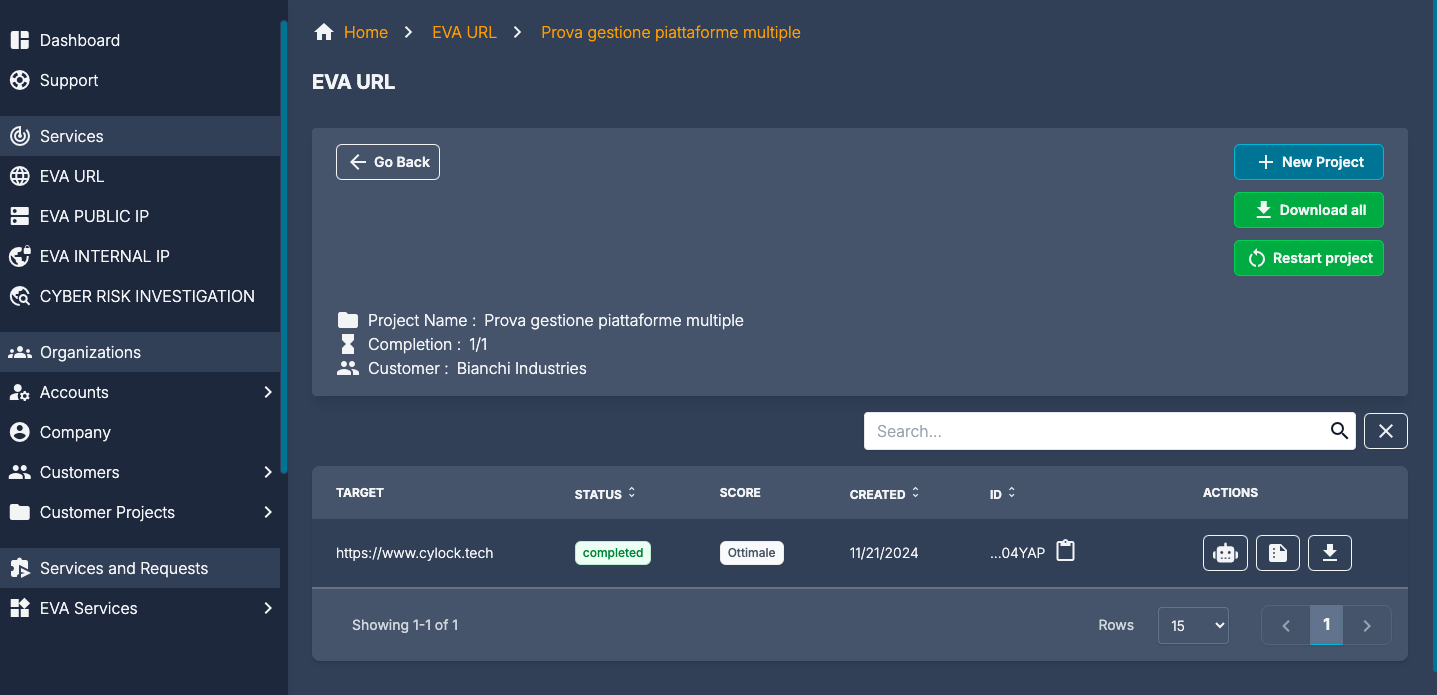Open the Dashboard from the sidebar
This screenshot has width=1437, height=695.
click(79, 39)
